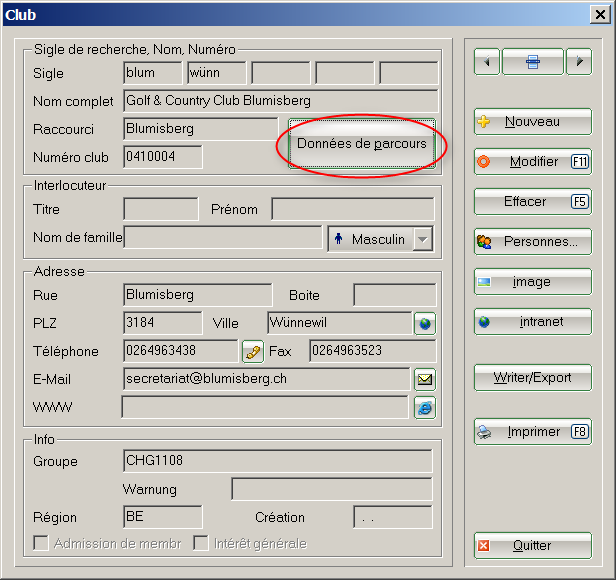Open map globe beside Ville field

(x=425, y=323)
